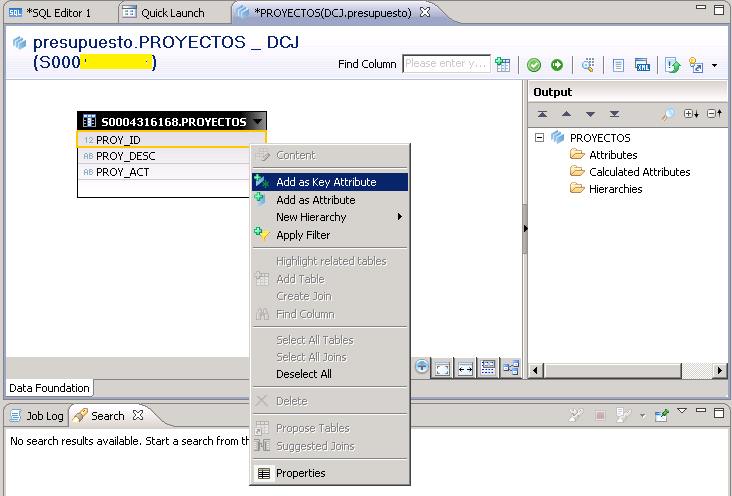Open dropdown arrow on the PROYECTOS table header
Screen dimensions: 732x496
258,122
